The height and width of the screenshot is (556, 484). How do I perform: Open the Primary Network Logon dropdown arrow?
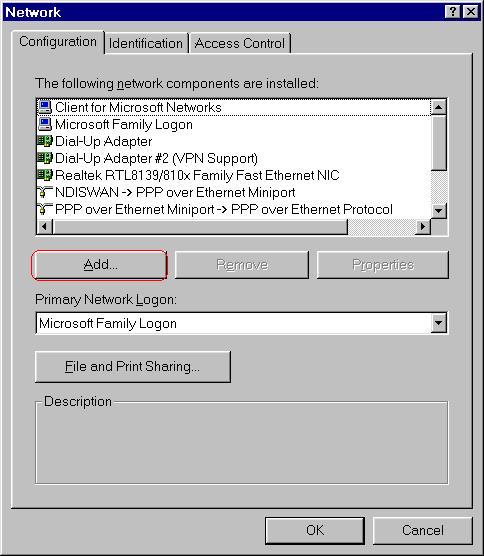pos(439,323)
